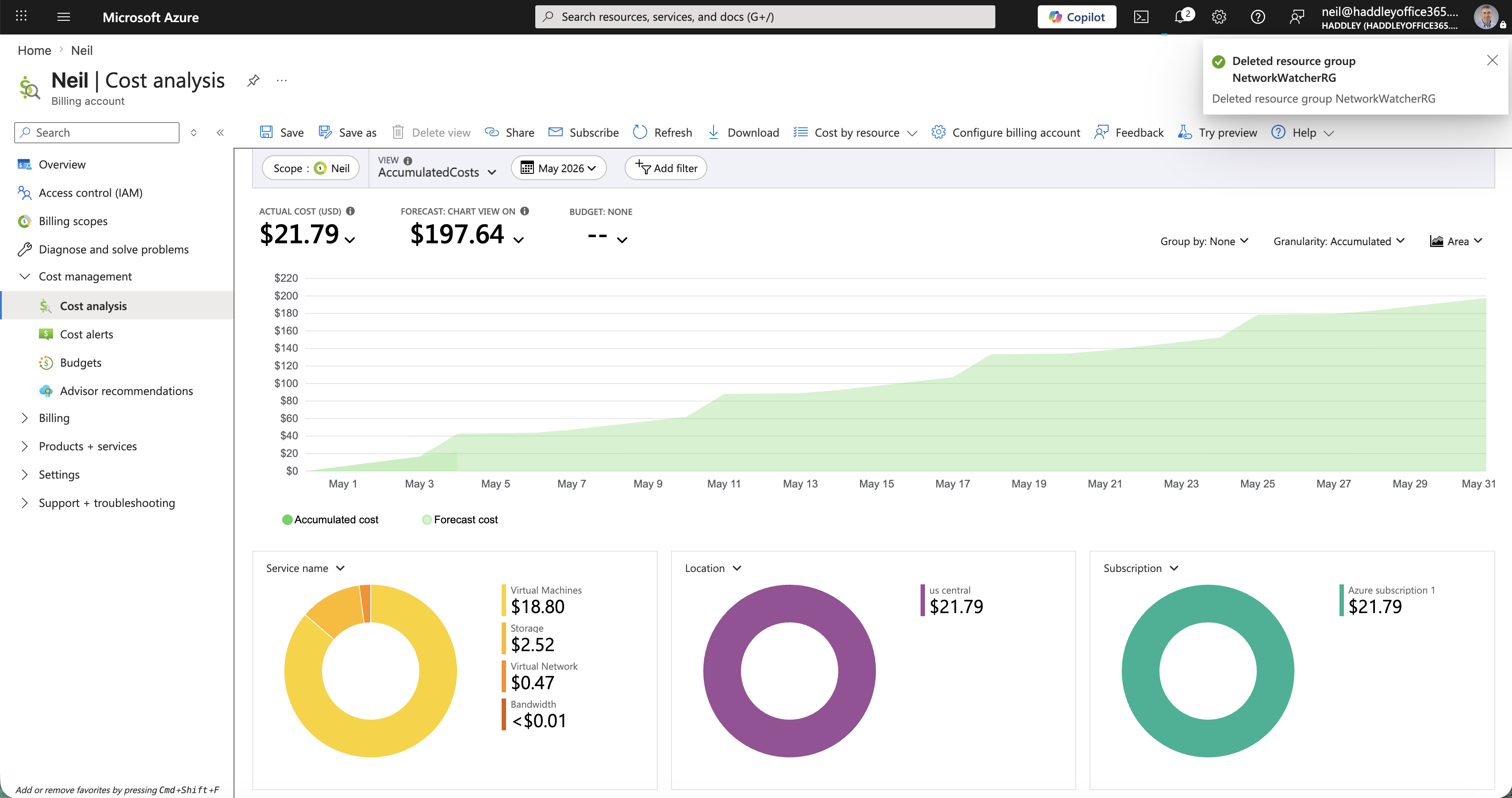Open the AccumulatedCosts view dropdown
The width and height of the screenshot is (1512, 798).
437,172
